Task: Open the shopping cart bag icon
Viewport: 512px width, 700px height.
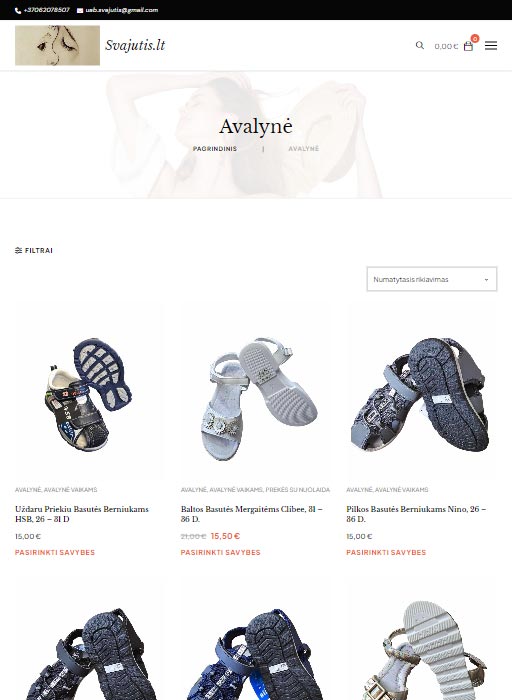Action: pos(468,46)
